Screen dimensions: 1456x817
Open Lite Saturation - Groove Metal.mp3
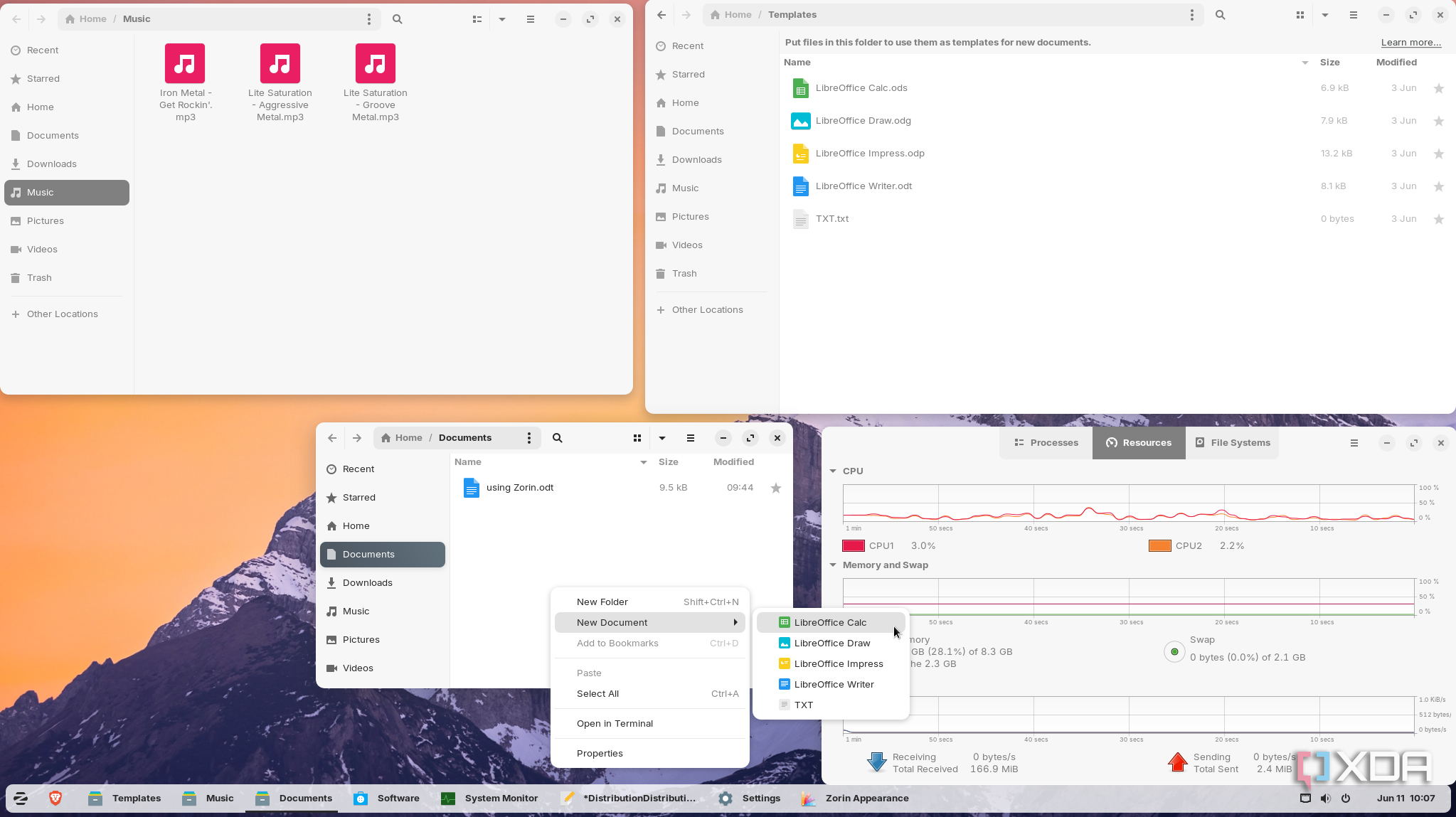pyautogui.click(x=376, y=82)
